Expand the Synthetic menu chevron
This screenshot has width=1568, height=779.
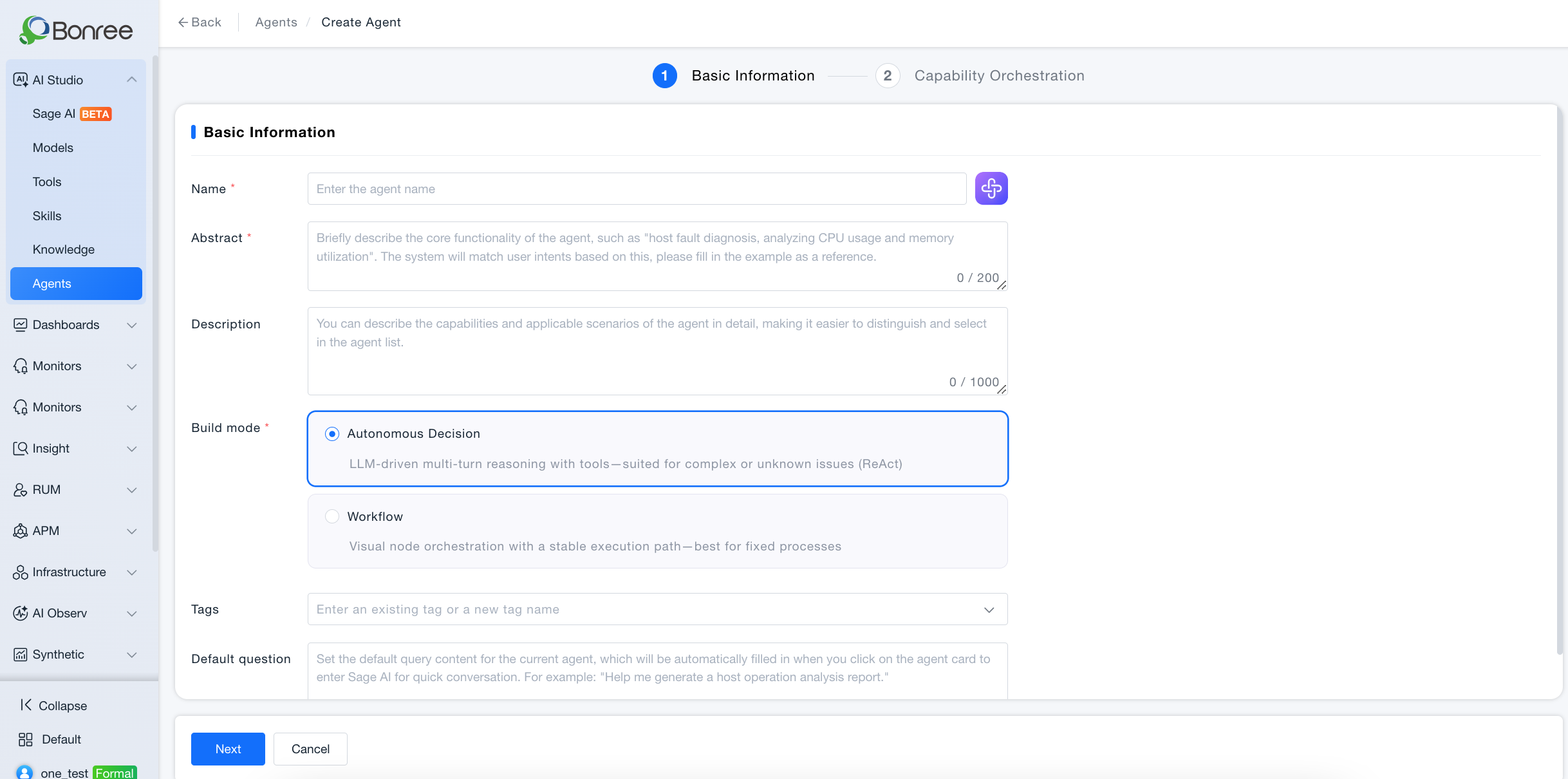click(x=132, y=655)
